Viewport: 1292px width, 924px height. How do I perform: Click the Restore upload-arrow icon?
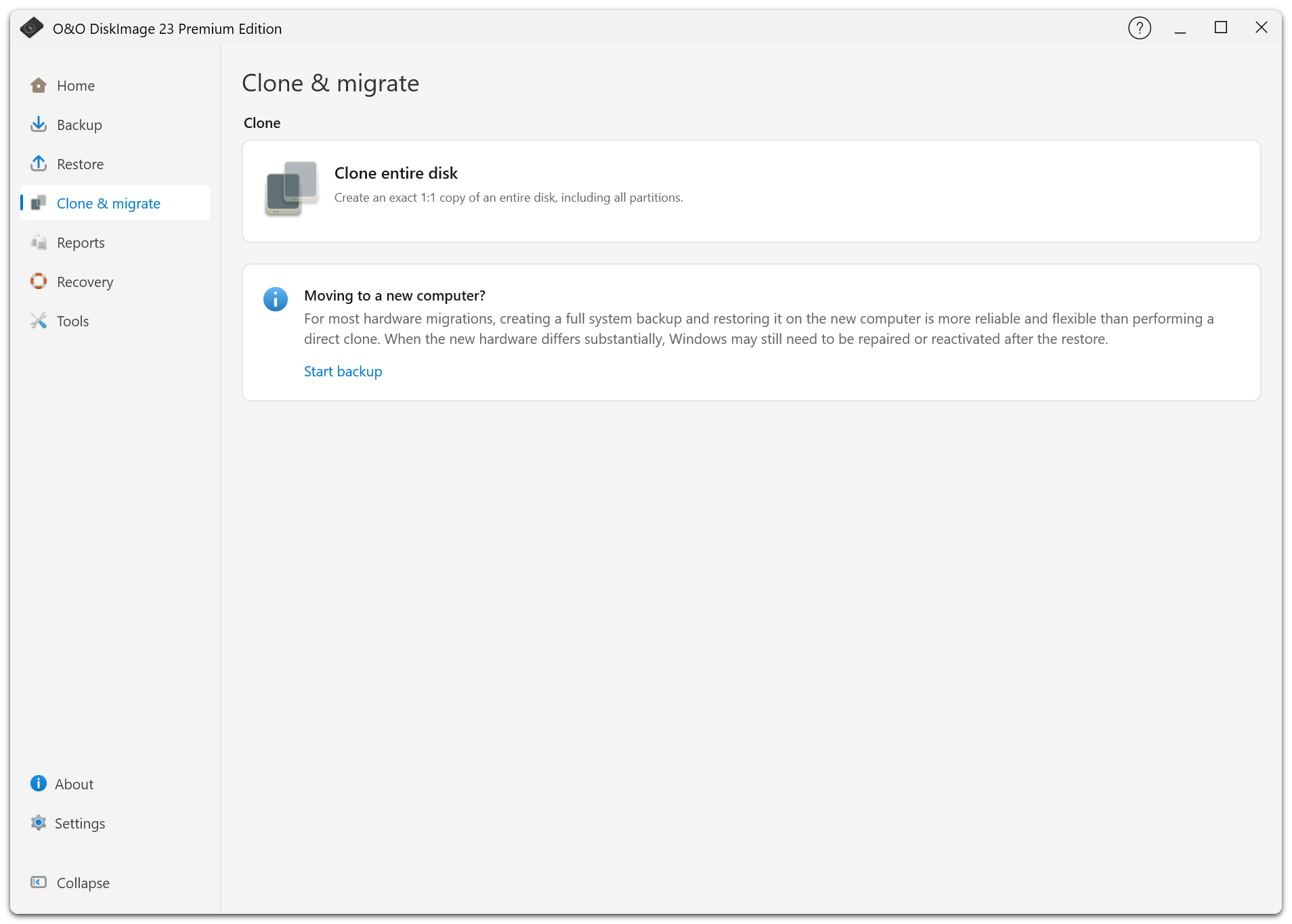coord(39,164)
